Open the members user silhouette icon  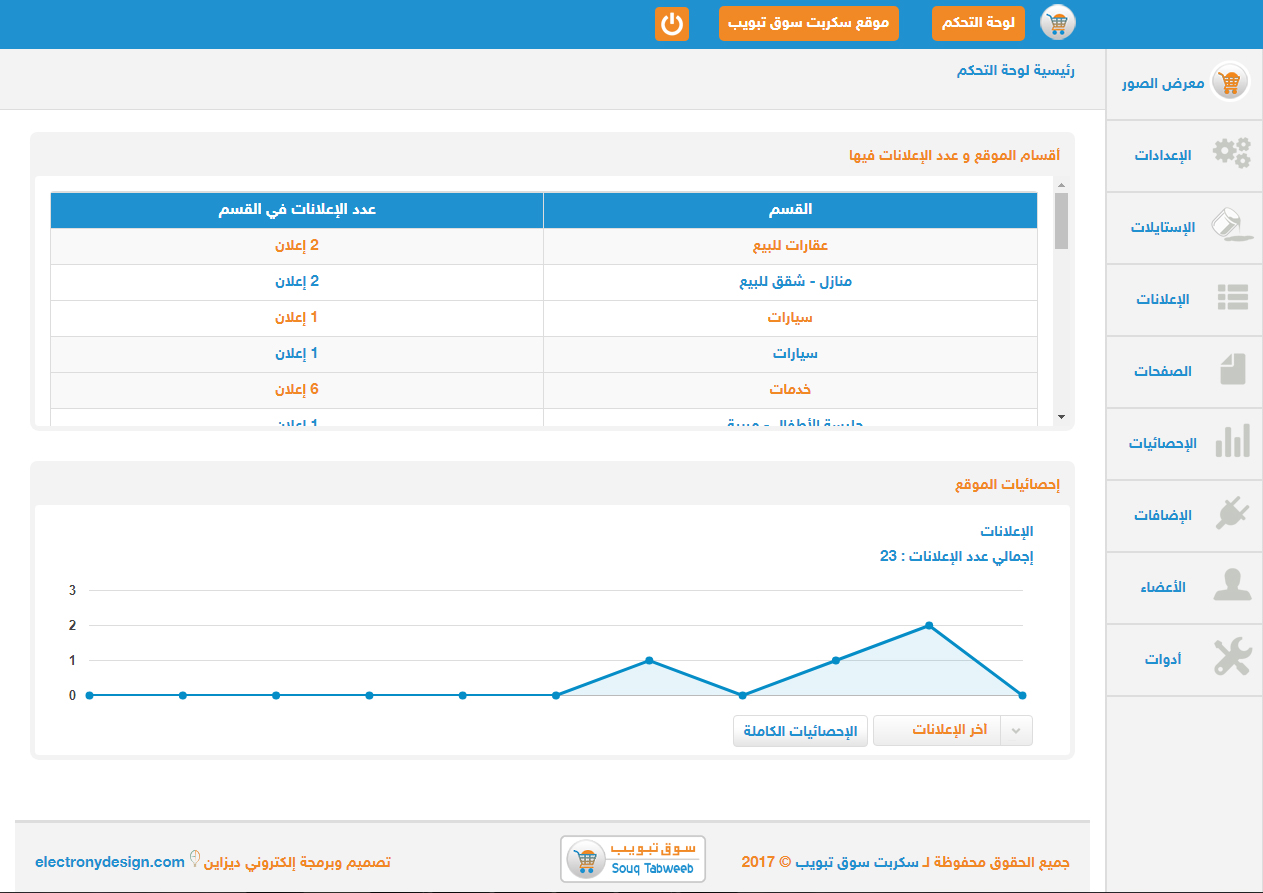tap(1231, 586)
